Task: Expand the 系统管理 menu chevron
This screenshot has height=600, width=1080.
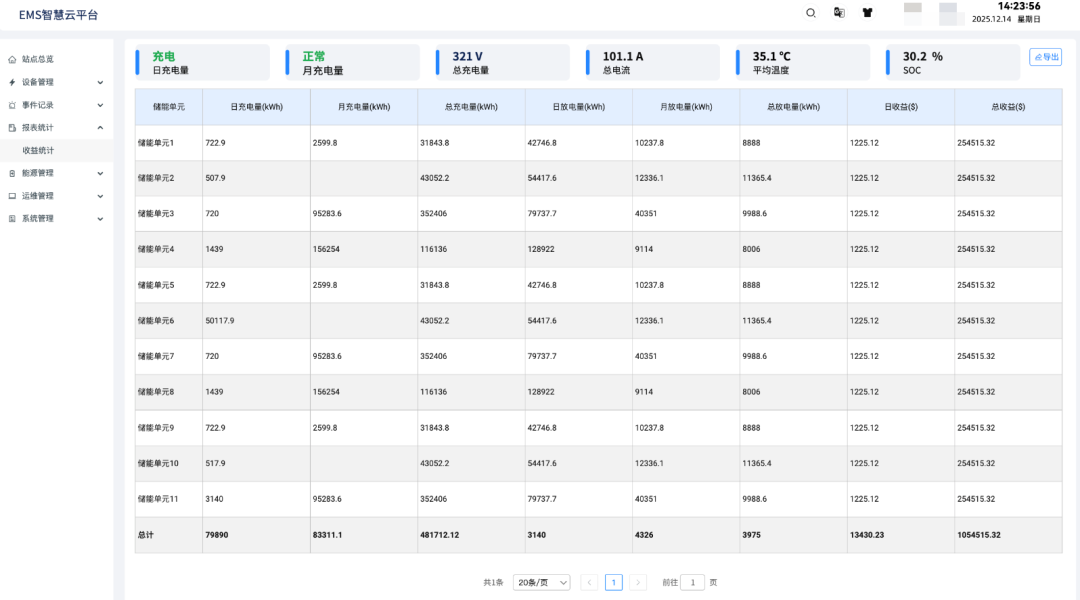Action: (100, 218)
